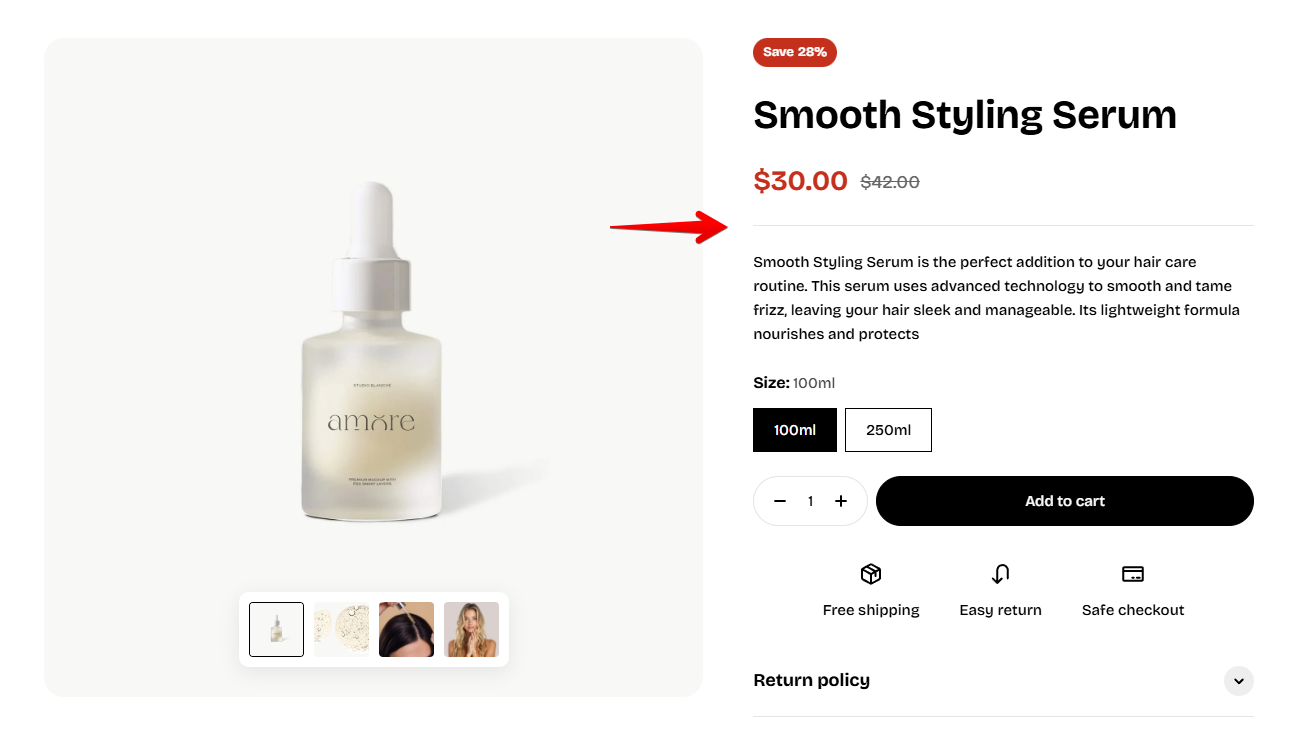Click the Save 28% badge

click(x=795, y=52)
